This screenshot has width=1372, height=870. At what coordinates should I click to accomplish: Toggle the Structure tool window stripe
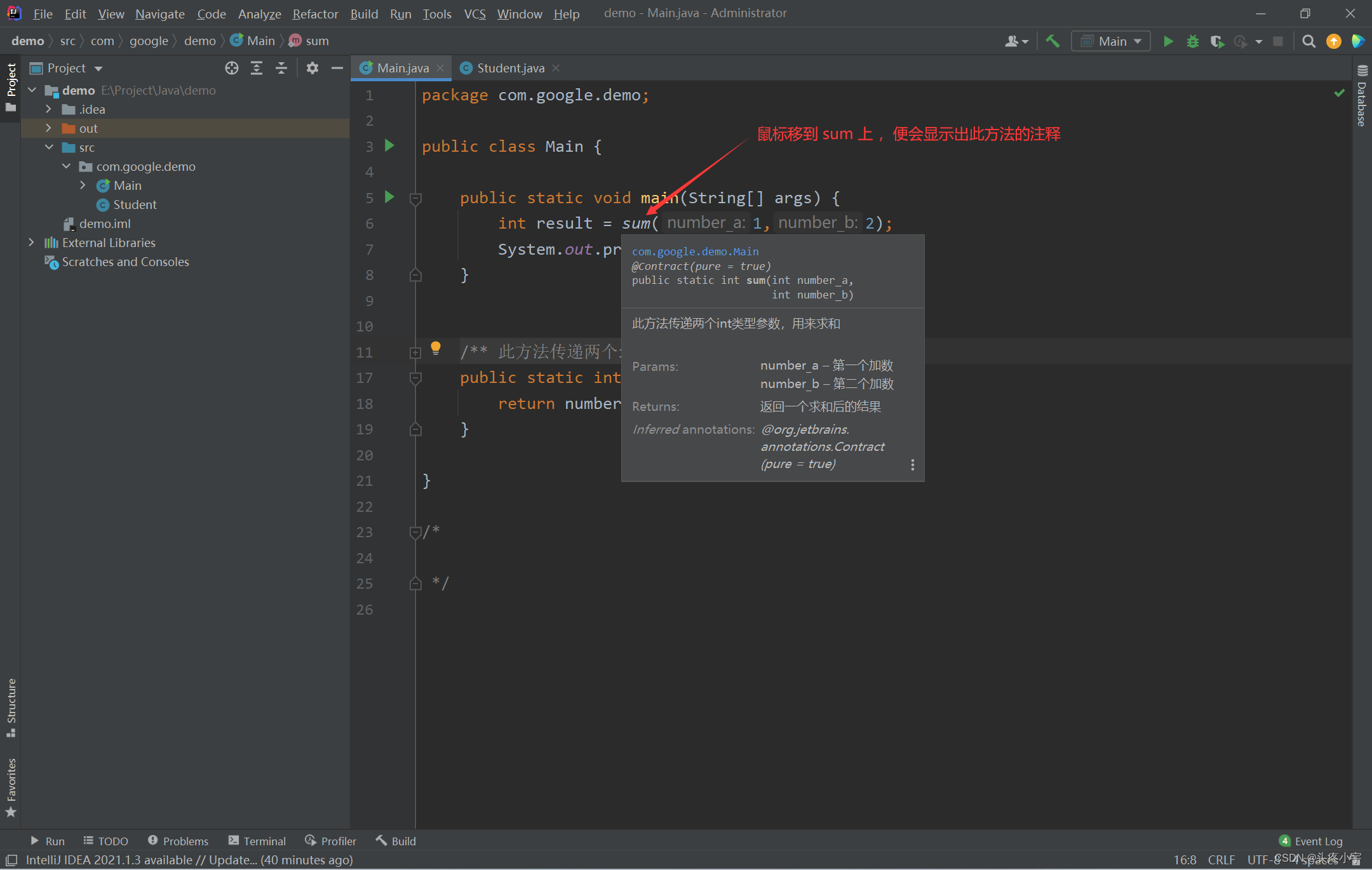pyautogui.click(x=11, y=706)
